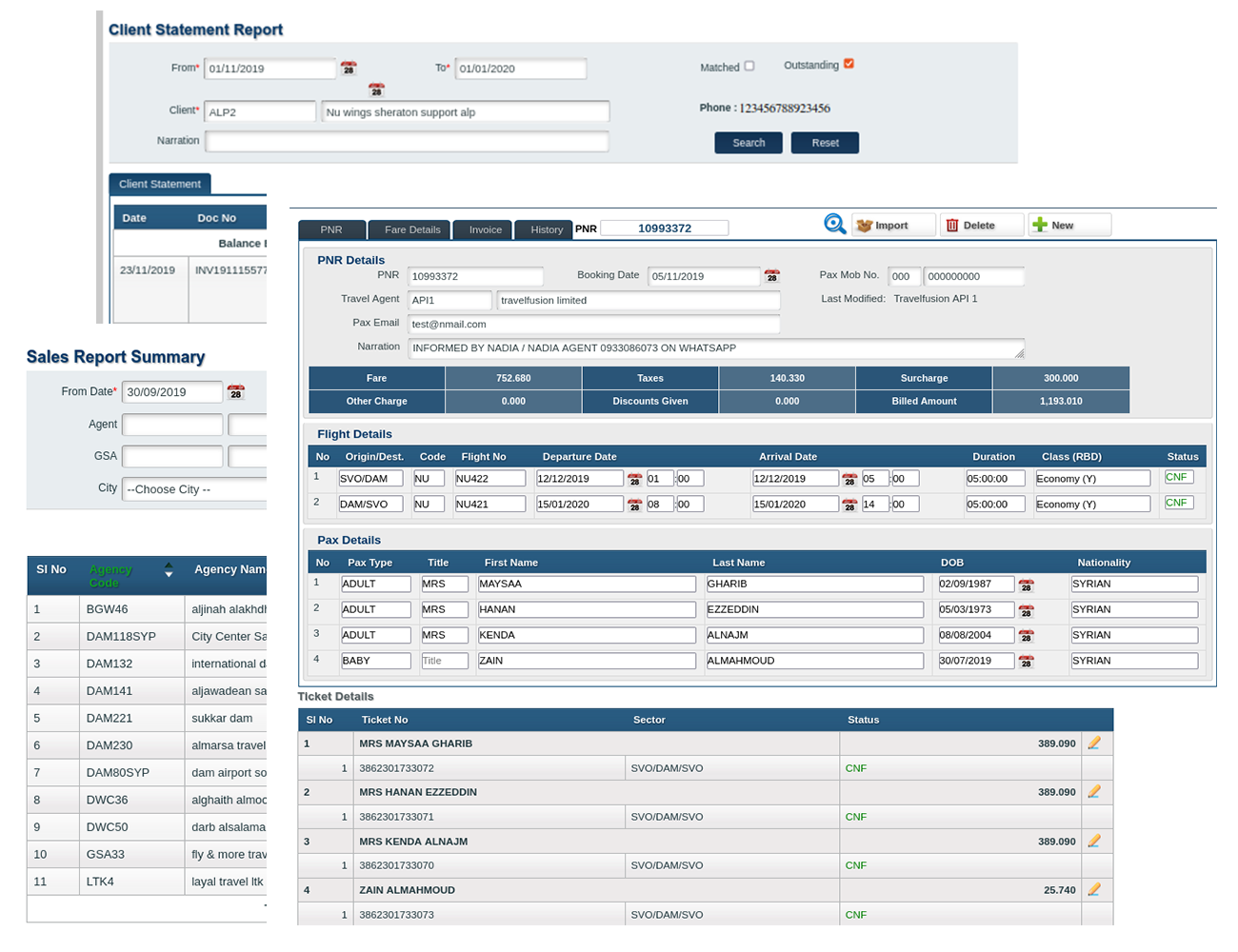Open the Invoice tab
Screen dimensions: 1238x952
tap(484, 229)
